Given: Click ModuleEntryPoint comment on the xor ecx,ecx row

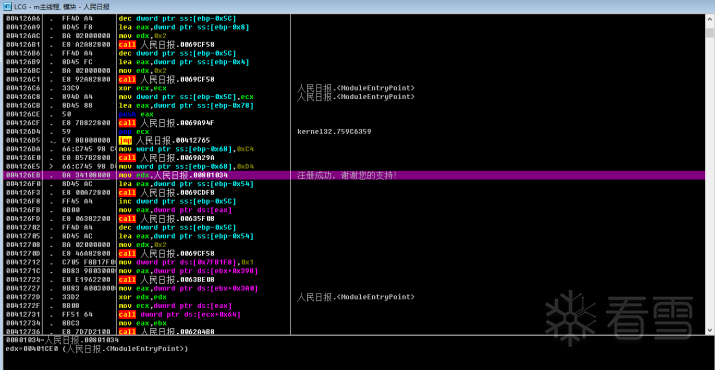Looking at the screenshot, I should (356, 88).
